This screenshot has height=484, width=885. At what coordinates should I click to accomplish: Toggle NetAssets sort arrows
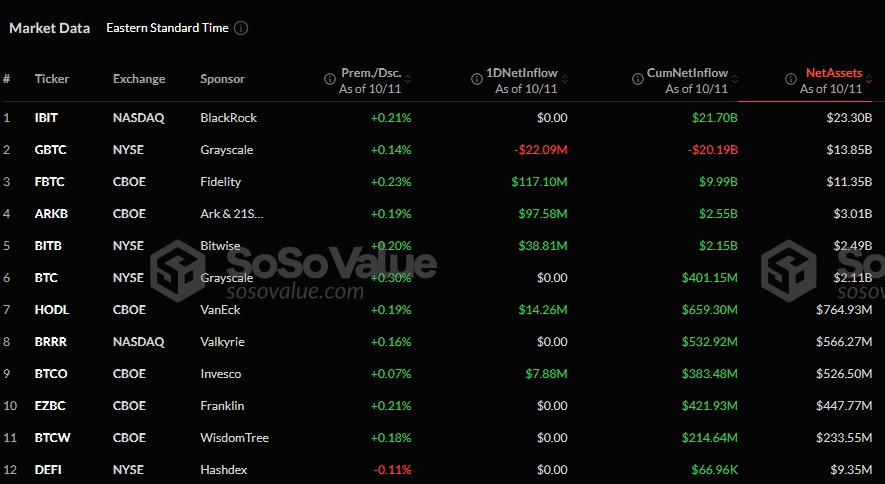click(x=869, y=79)
